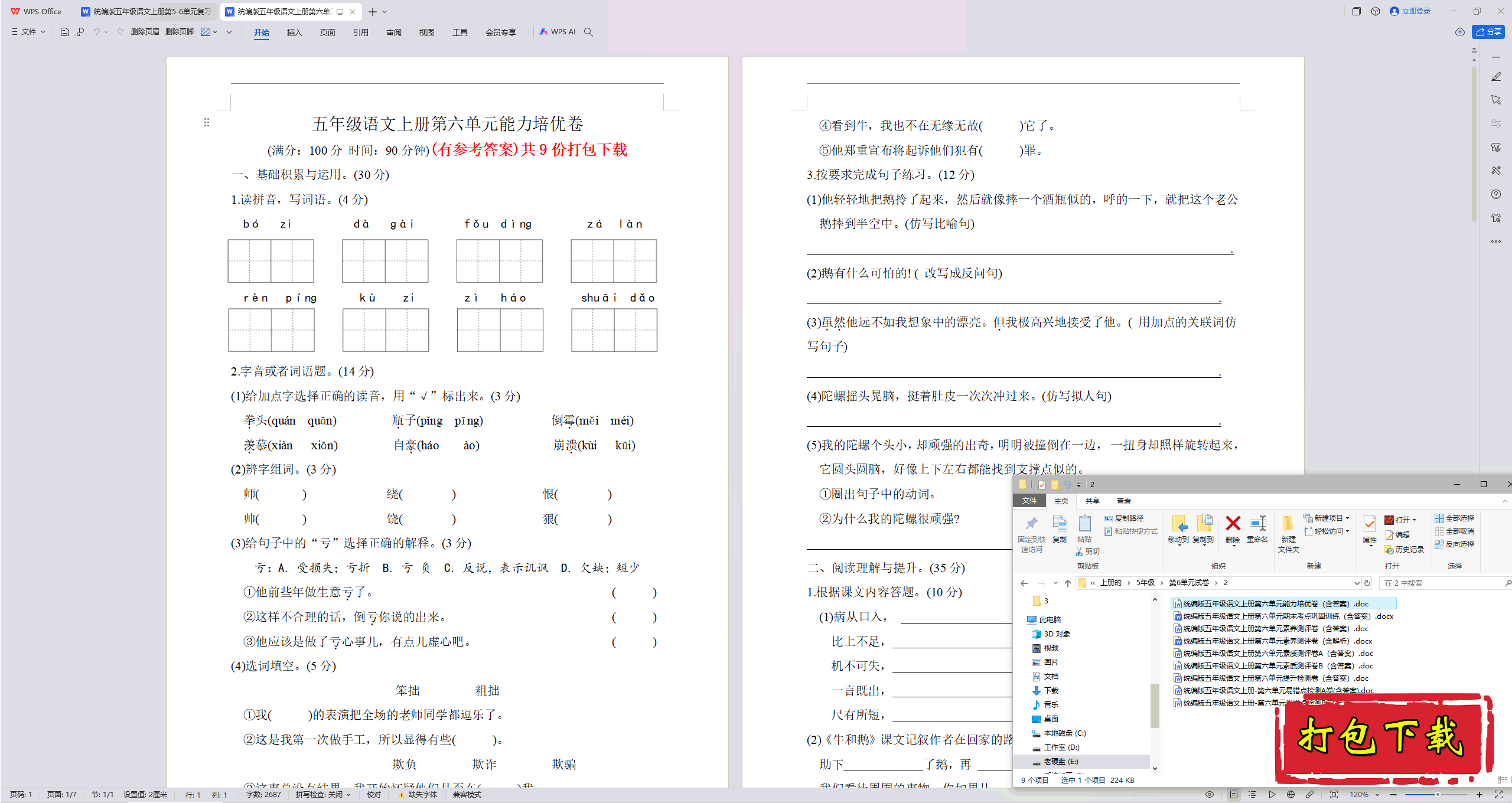Image resolution: width=1512 pixels, height=803 pixels.
Task: Expand the quick access toolbar chevron
Action: (x=229, y=32)
